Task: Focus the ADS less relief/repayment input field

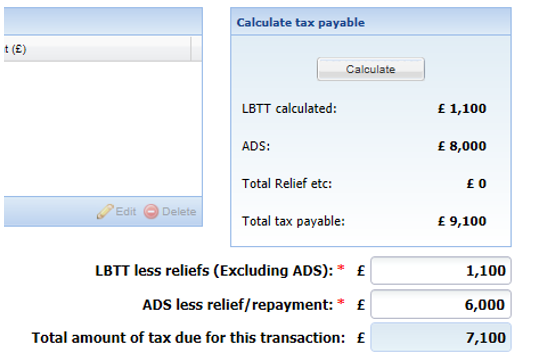Action: 441,304
